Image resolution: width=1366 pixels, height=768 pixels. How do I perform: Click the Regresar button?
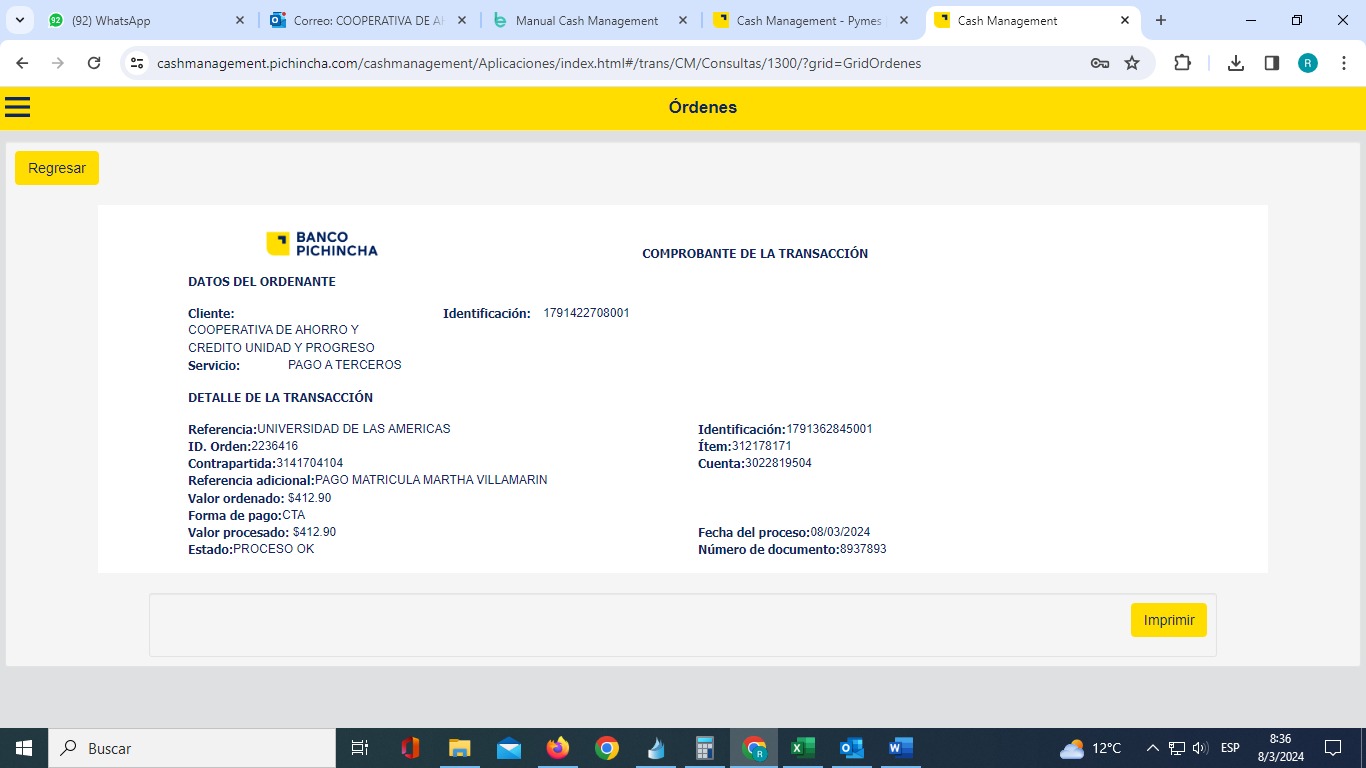[57, 168]
